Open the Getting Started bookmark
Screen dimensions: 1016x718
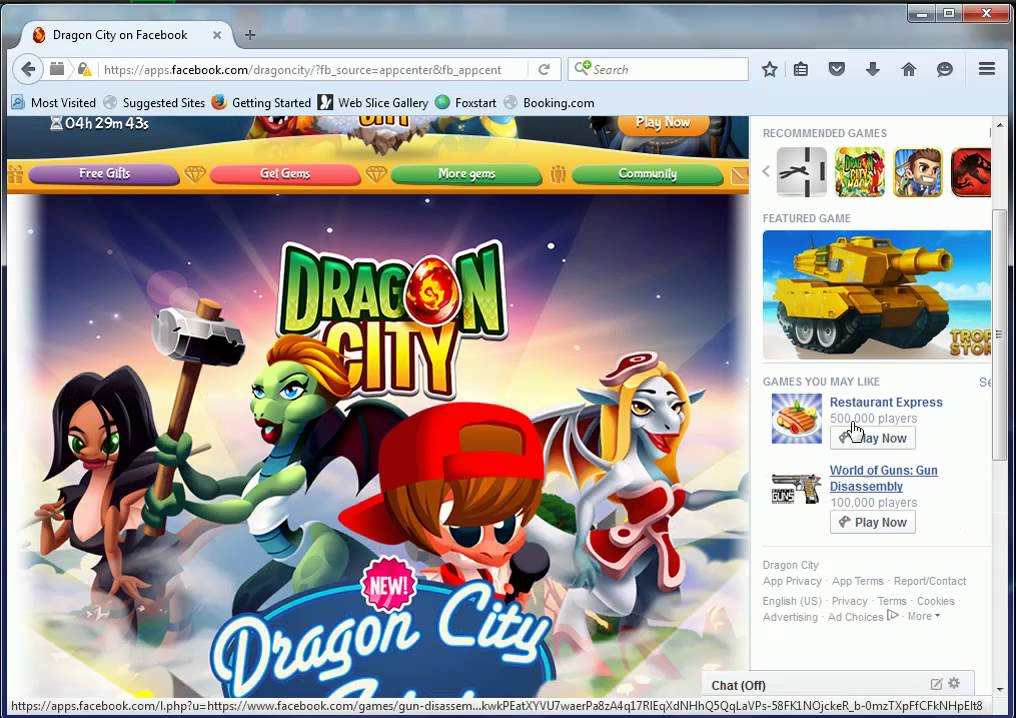click(262, 102)
